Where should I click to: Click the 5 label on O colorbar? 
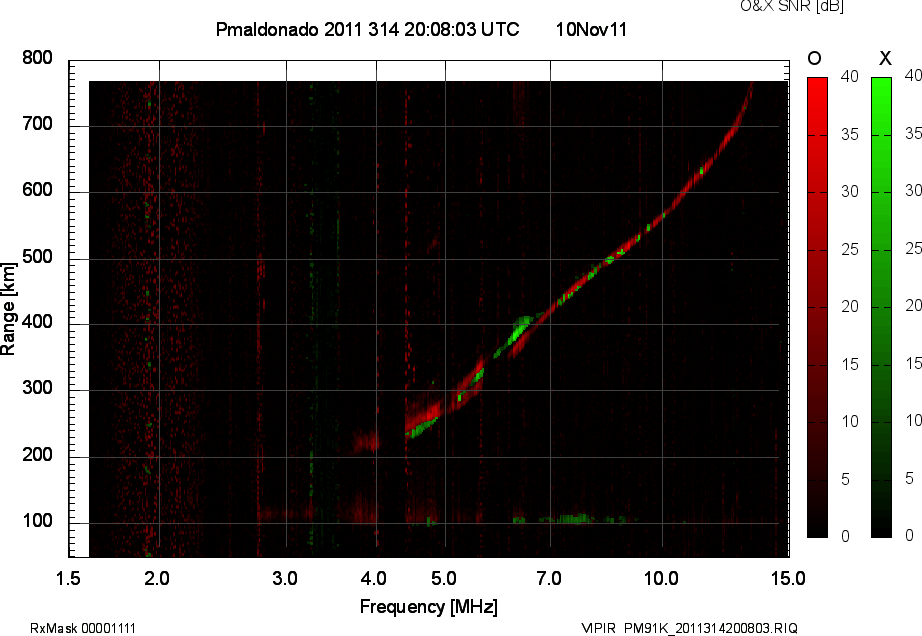[846, 479]
